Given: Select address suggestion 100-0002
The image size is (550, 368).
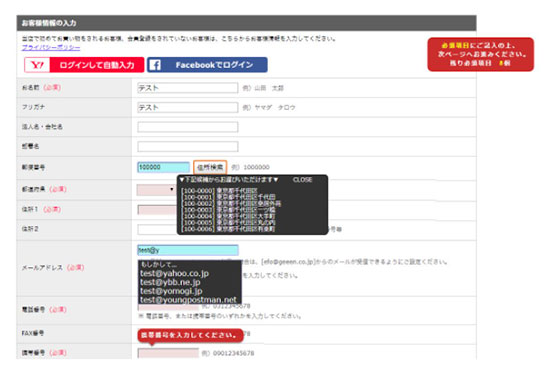Looking at the screenshot, I should 231,203.
